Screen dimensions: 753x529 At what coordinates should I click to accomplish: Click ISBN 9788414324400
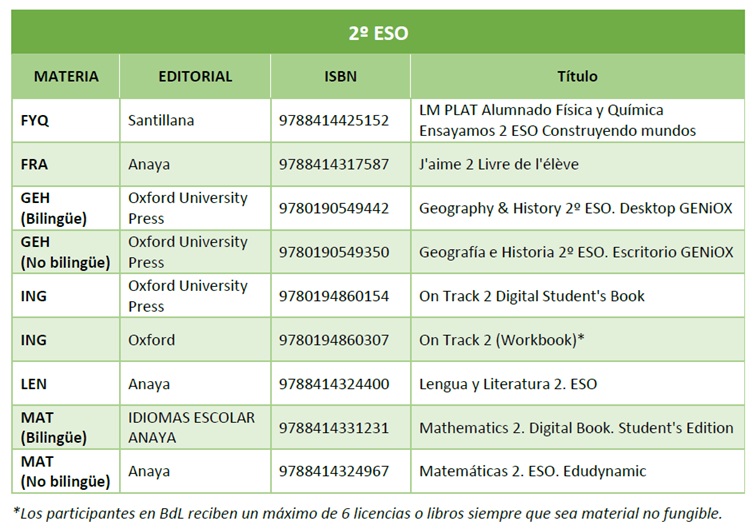[x=334, y=384]
